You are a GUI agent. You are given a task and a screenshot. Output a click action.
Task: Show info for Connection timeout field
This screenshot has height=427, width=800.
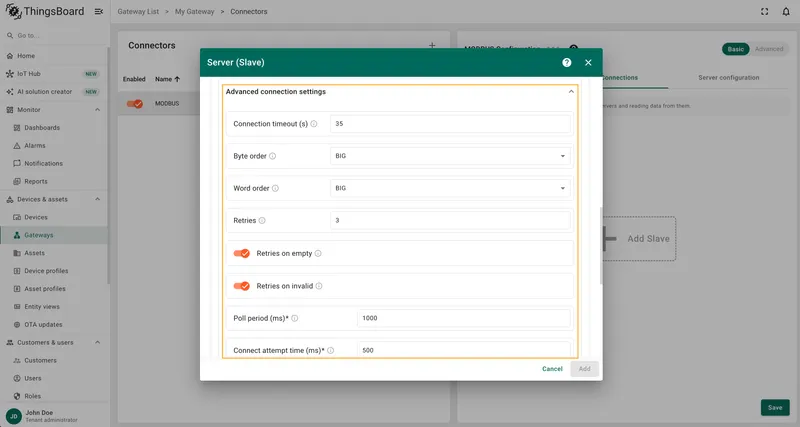[314, 124]
